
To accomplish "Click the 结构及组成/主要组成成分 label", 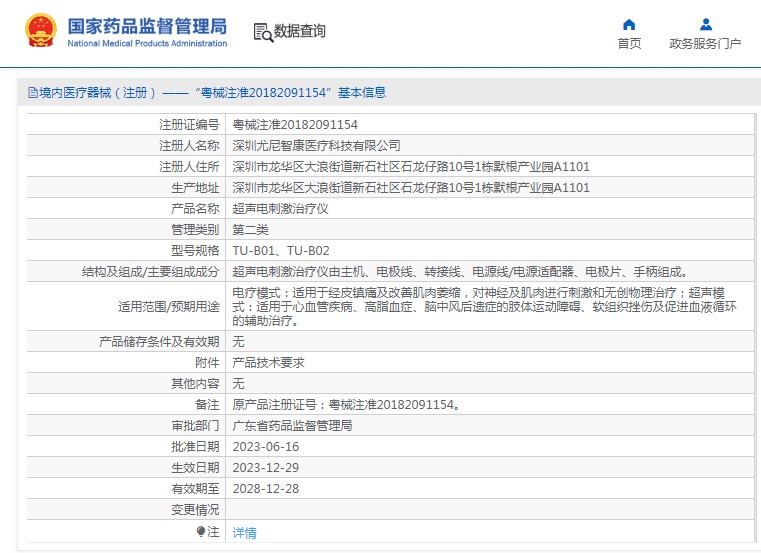I will tap(150, 271).
